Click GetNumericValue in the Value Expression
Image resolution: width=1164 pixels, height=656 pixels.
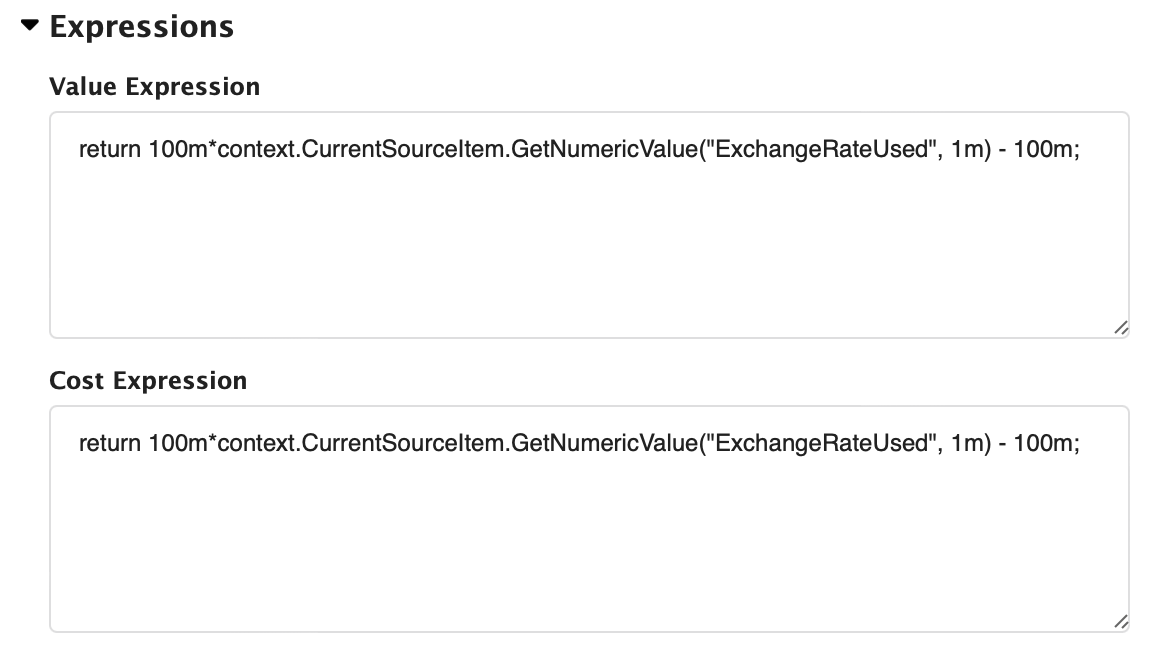point(605,149)
